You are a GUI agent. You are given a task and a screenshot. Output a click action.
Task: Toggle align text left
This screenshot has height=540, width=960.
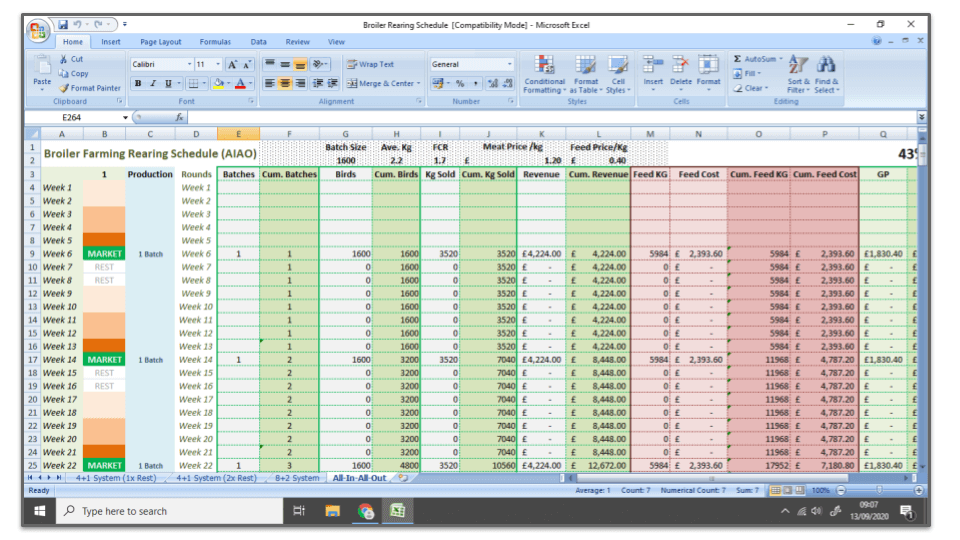tap(270, 83)
